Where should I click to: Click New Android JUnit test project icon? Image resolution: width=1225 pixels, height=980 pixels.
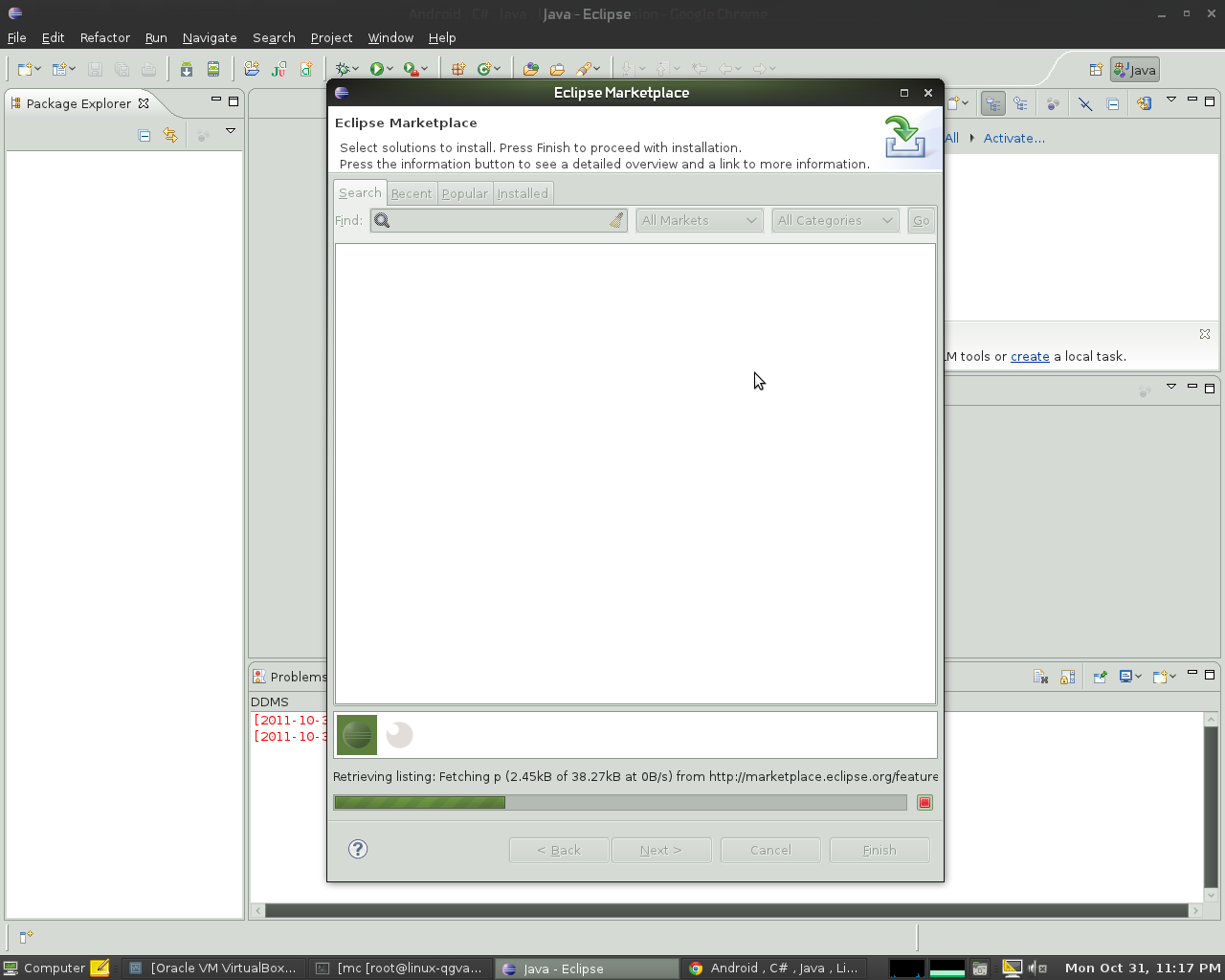click(278, 69)
